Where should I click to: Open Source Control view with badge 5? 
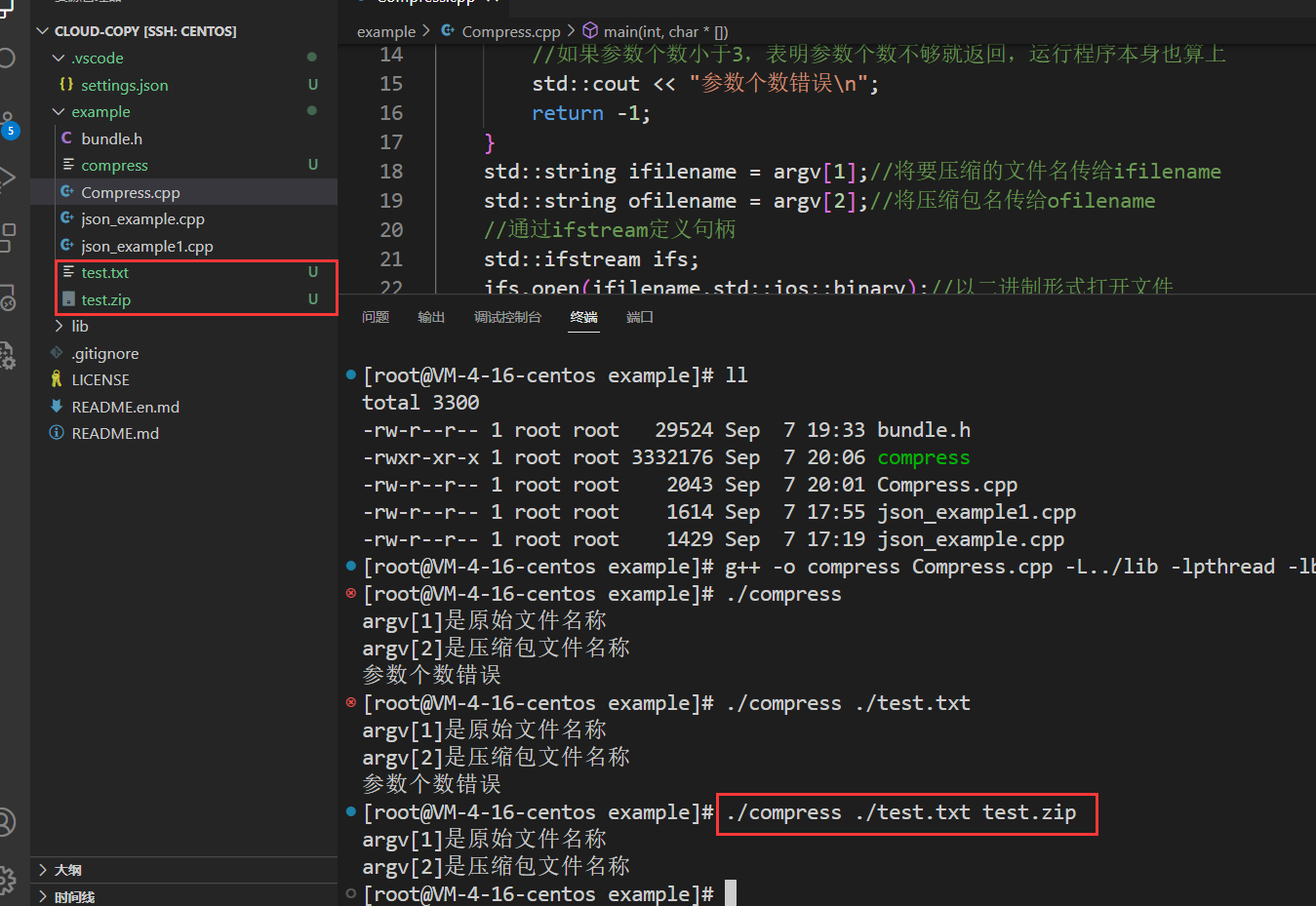[8, 125]
